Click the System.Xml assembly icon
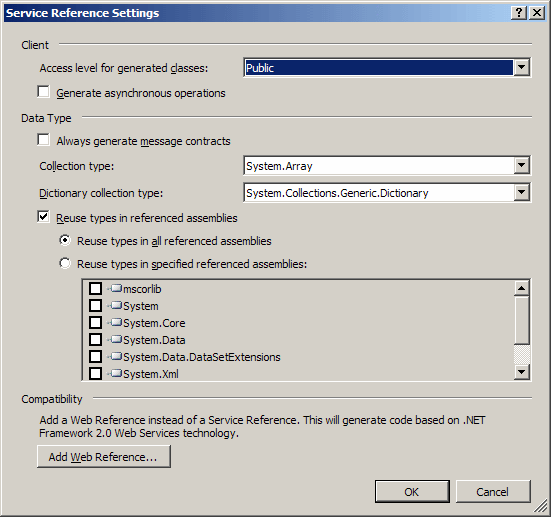The height and width of the screenshot is (517, 551). [116, 374]
